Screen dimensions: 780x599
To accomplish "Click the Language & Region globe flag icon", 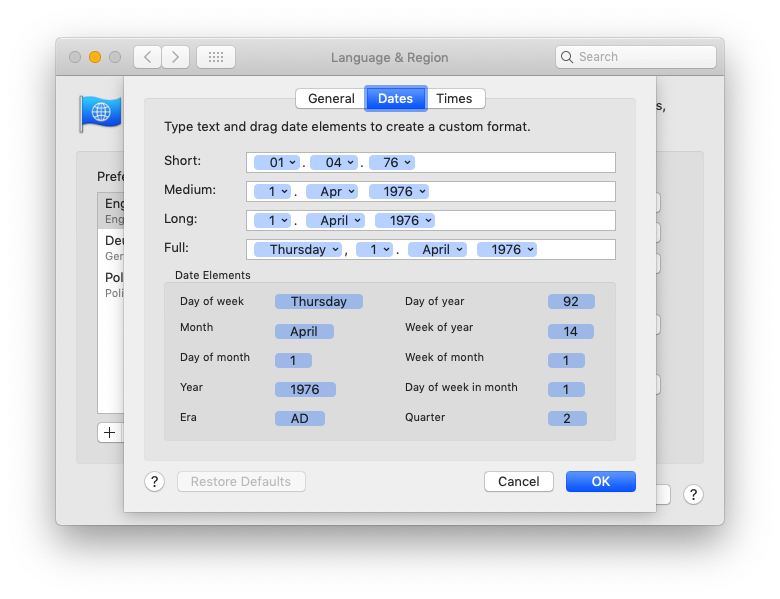I will 100,113.
